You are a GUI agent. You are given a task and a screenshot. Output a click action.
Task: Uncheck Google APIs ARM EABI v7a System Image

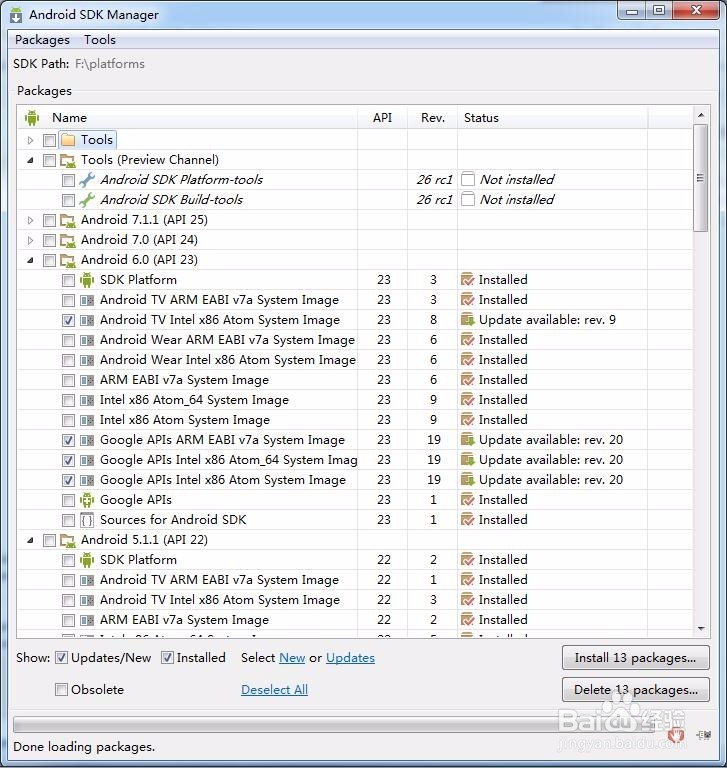point(68,440)
